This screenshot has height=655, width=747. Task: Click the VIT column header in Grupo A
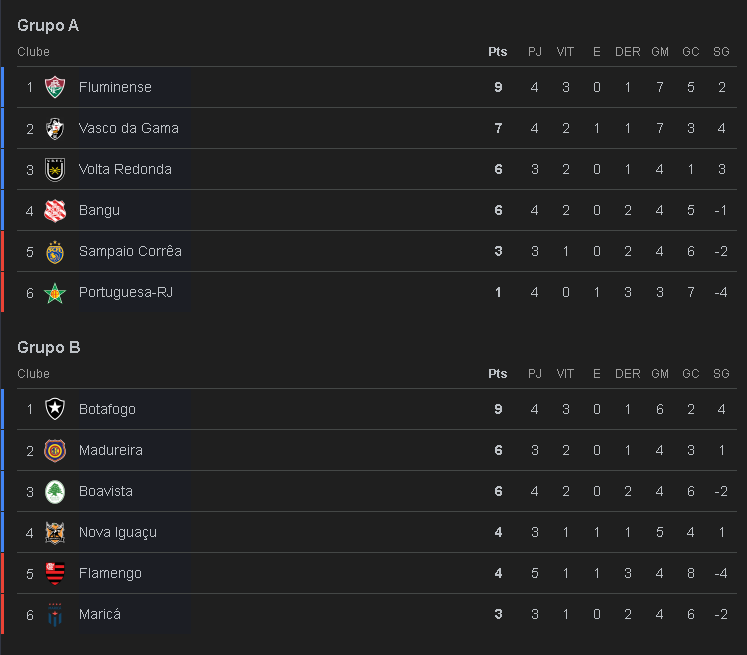tap(565, 52)
